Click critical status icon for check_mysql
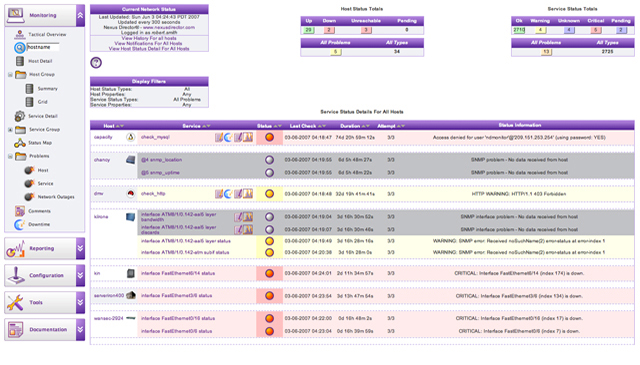 [269, 137]
